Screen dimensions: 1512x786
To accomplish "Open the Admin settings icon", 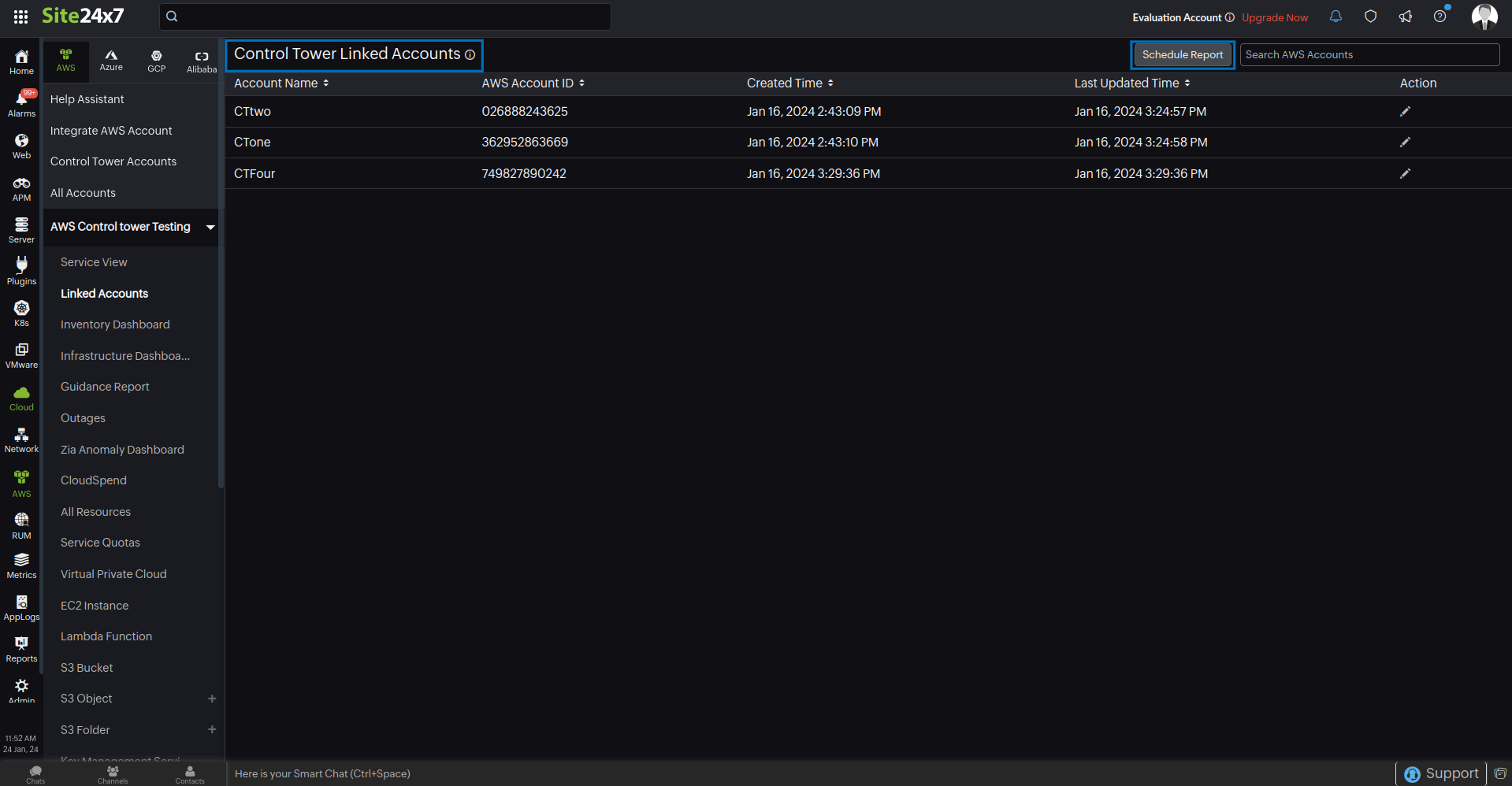I will pos(20,686).
